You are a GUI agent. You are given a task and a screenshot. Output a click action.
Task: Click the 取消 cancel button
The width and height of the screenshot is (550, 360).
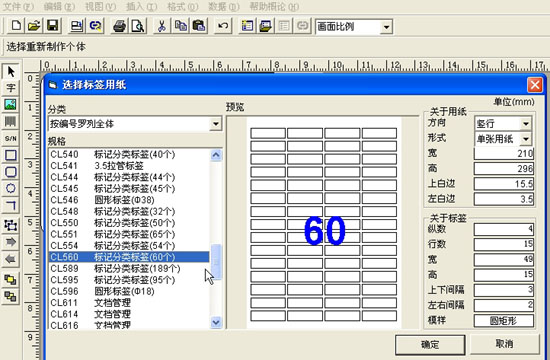coord(504,344)
